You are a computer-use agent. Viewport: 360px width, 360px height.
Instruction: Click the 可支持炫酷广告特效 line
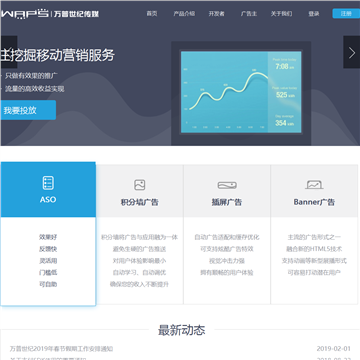(x=227, y=249)
